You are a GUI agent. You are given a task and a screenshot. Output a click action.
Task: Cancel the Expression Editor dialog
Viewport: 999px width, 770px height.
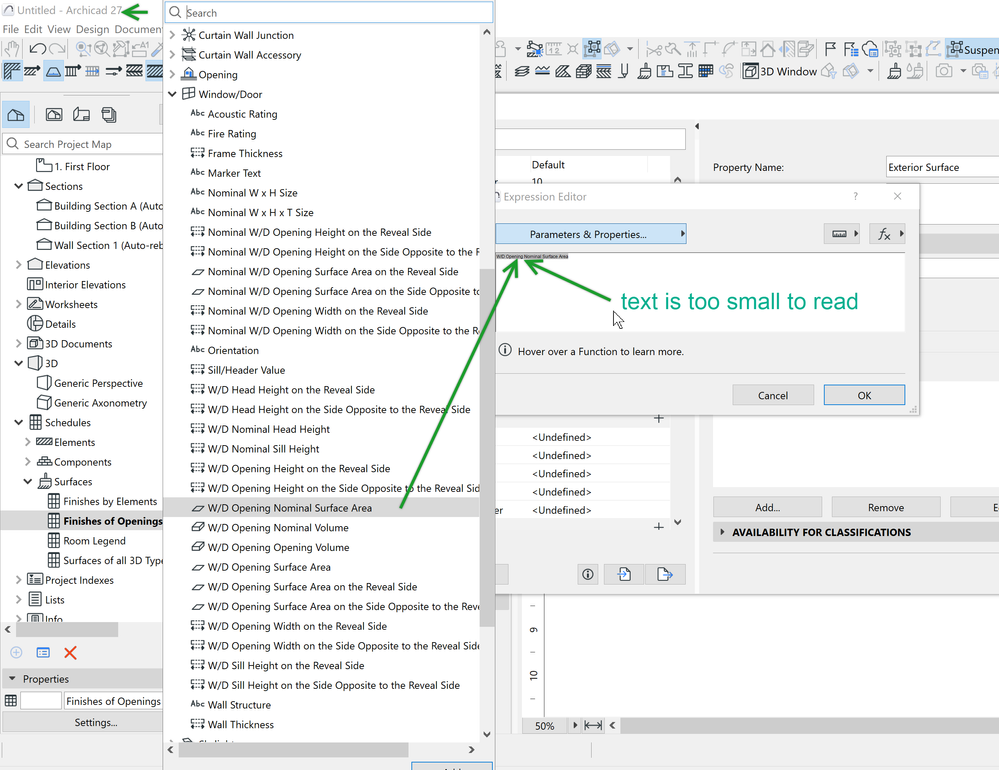(772, 395)
